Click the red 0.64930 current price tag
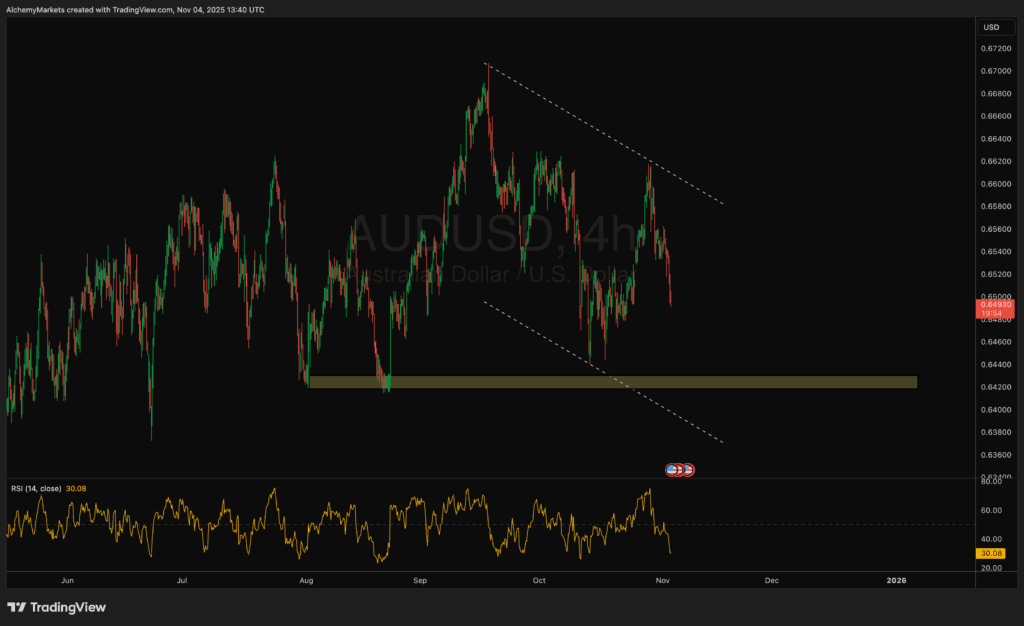 click(x=994, y=307)
